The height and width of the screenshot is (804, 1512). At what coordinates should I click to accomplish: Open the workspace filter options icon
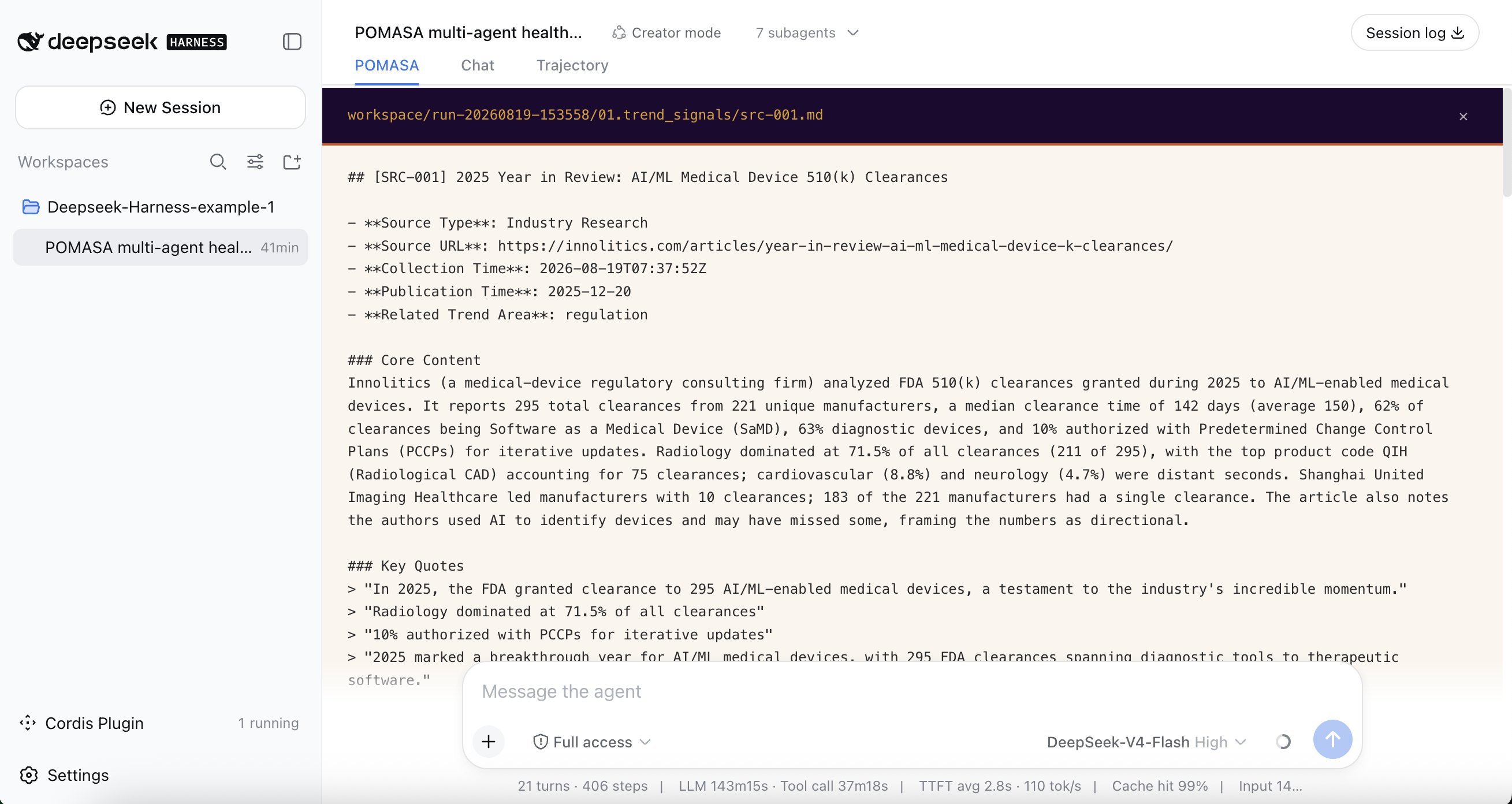click(255, 162)
